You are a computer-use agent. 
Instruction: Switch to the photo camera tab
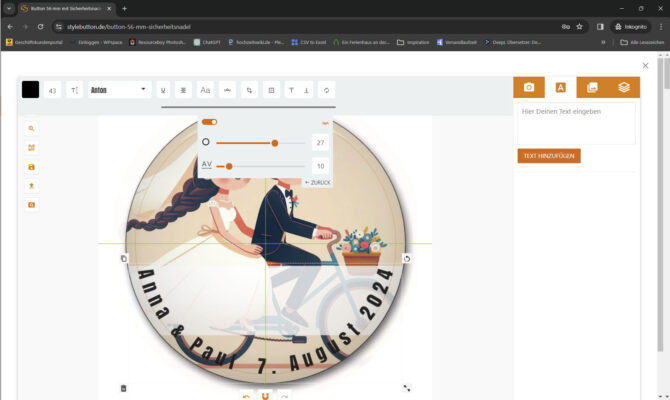point(529,88)
